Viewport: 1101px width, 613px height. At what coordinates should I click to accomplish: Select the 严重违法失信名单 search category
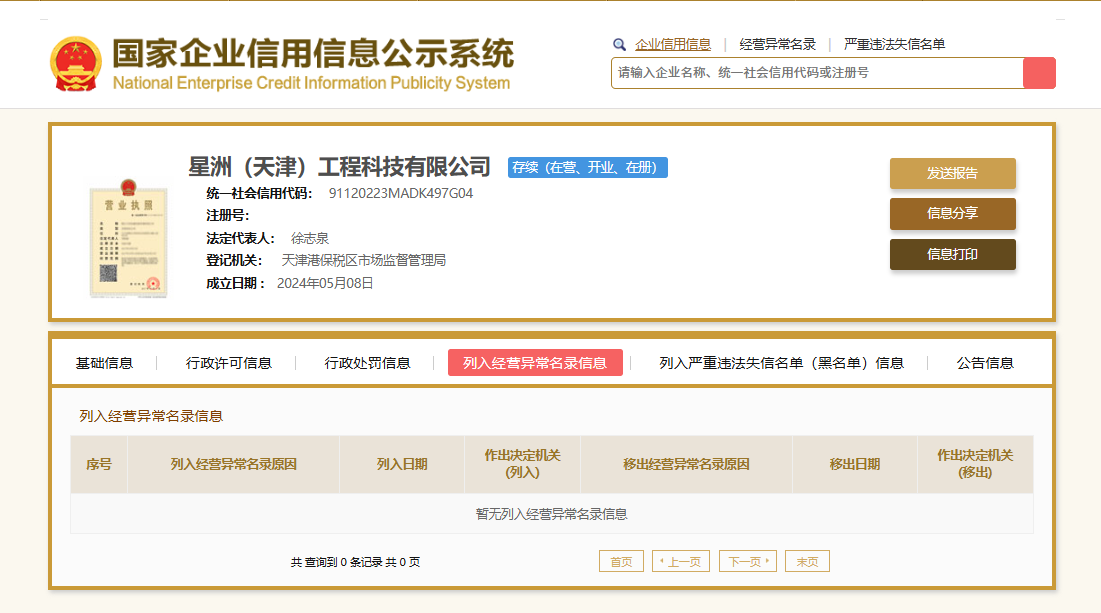coord(895,44)
